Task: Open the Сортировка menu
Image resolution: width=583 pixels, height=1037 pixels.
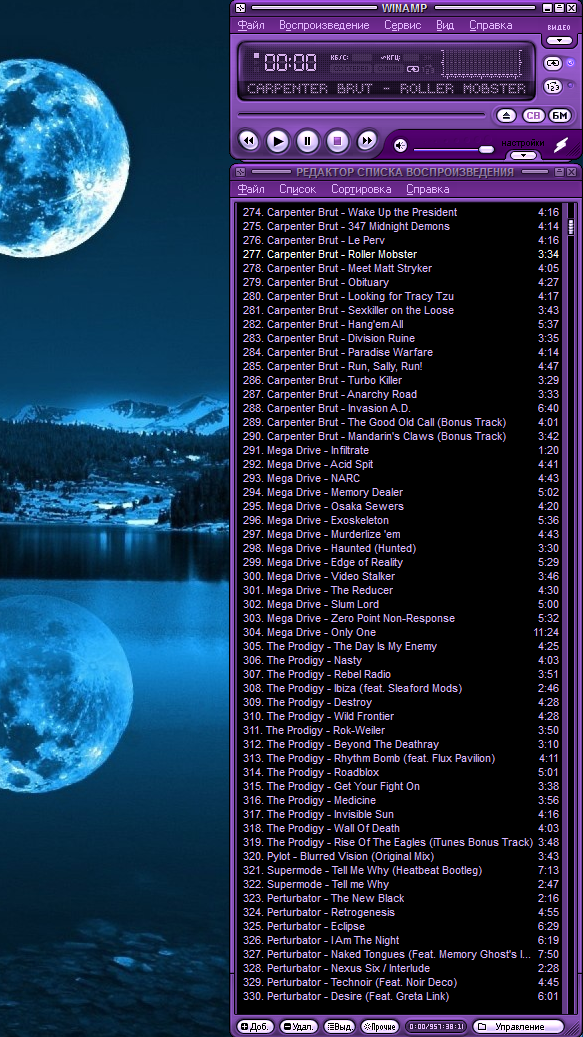Action: [x=361, y=189]
